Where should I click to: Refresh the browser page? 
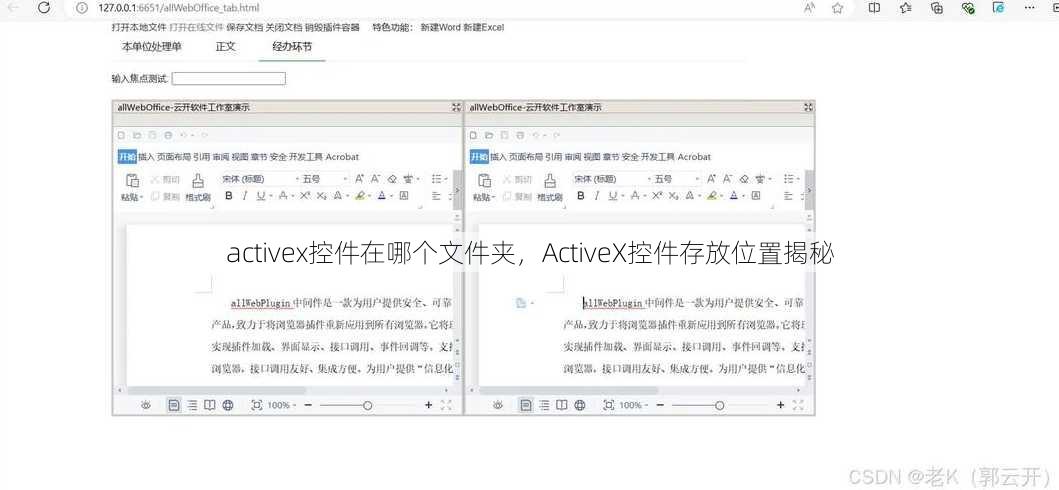[x=45, y=8]
